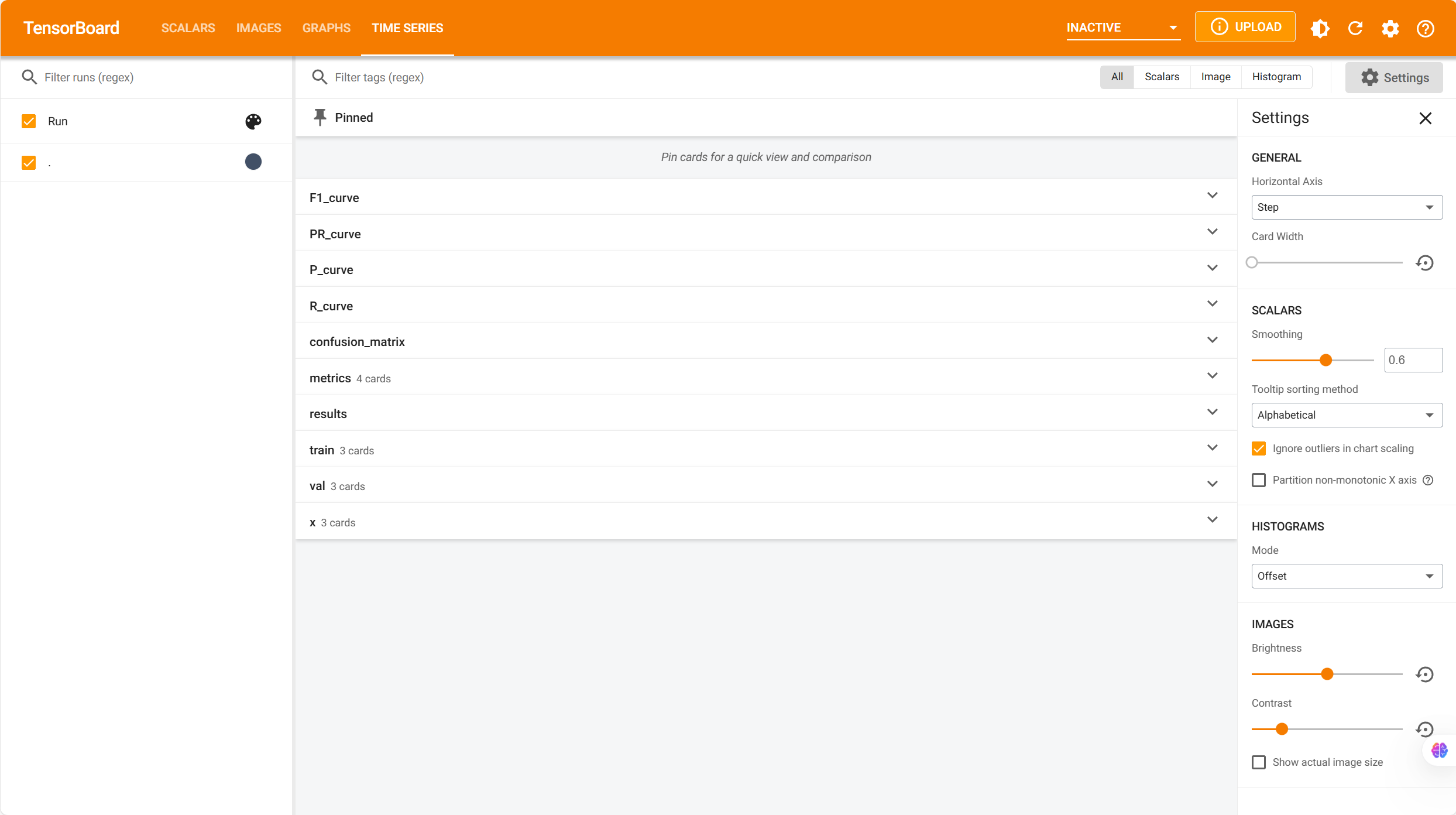This screenshot has height=815, width=1456.
Task: Open the Tooltip sorting method dropdown
Action: tap(1347, 415)
